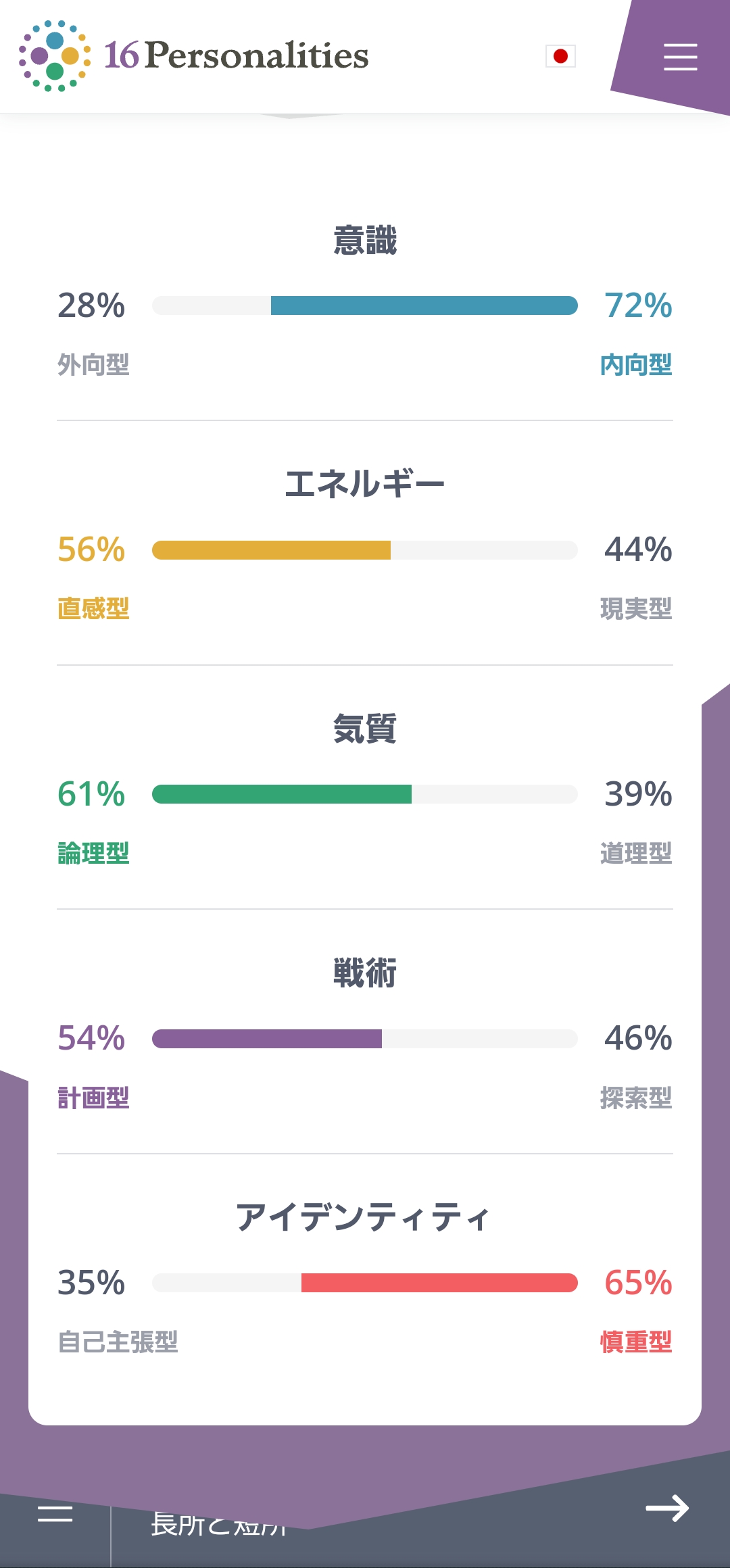Click the purple 戦術 judging bar
The width and height of the screenshot is (730, 1568).
[x=267, y=1039]
